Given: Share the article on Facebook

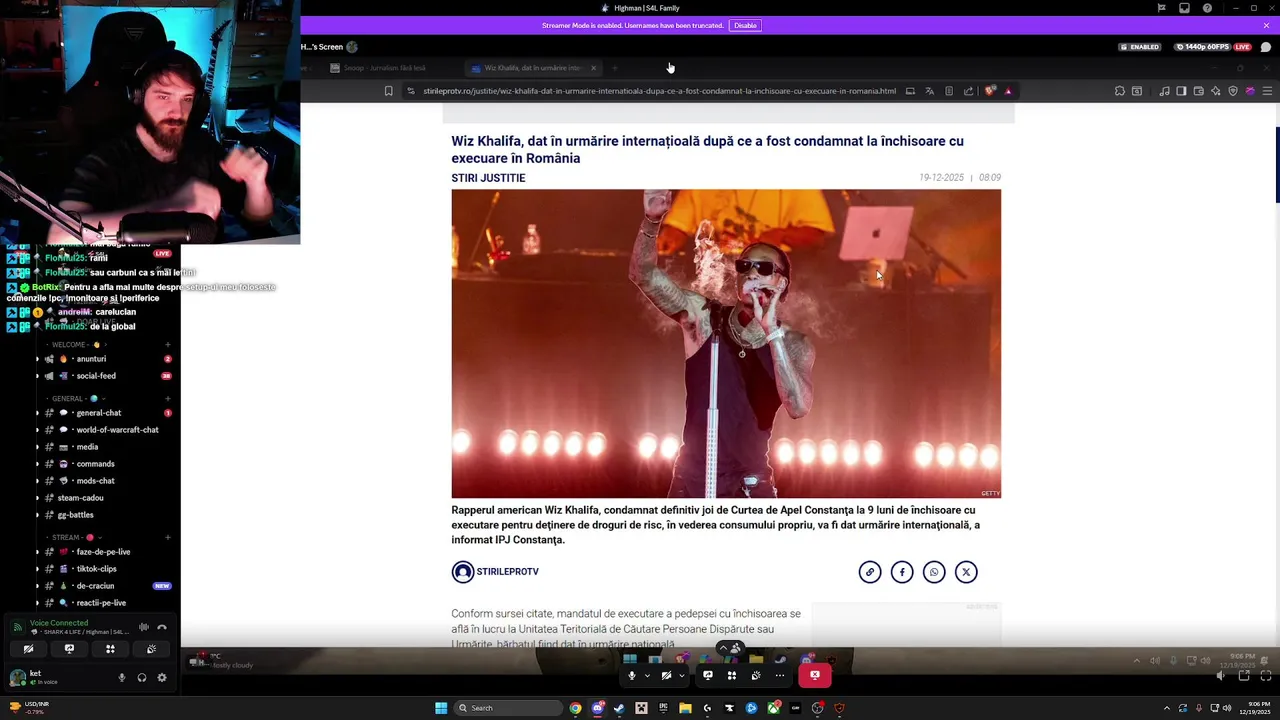Looking at the screenshot, I should tap(902, 572).
